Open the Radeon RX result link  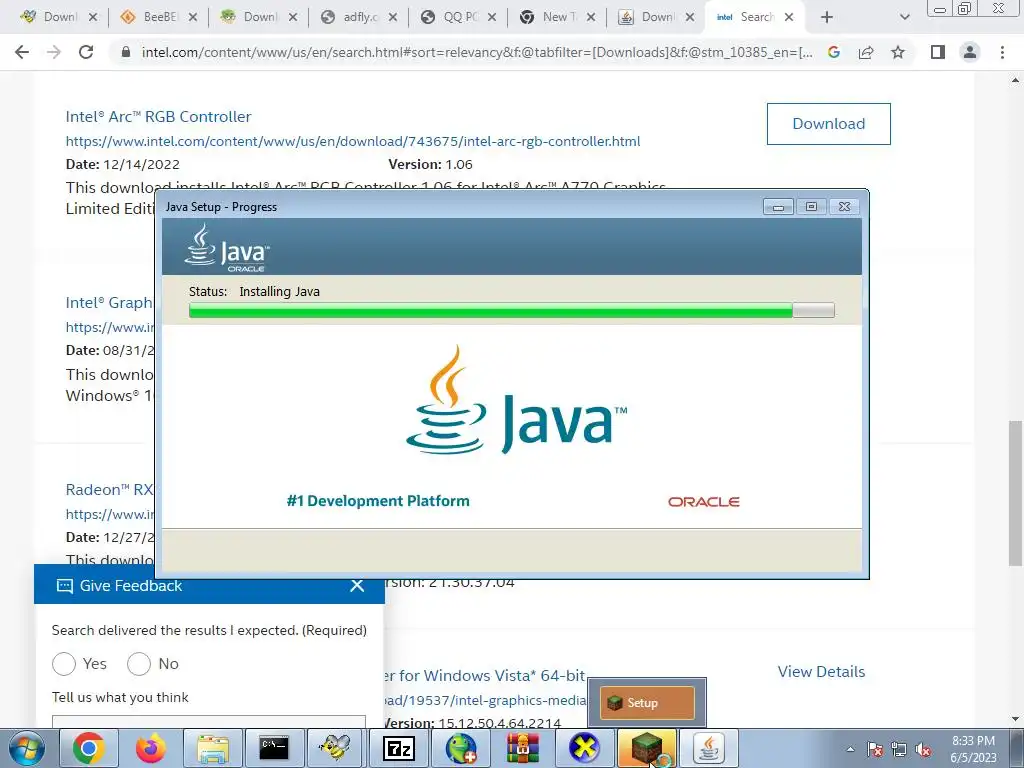click(109, 489)
